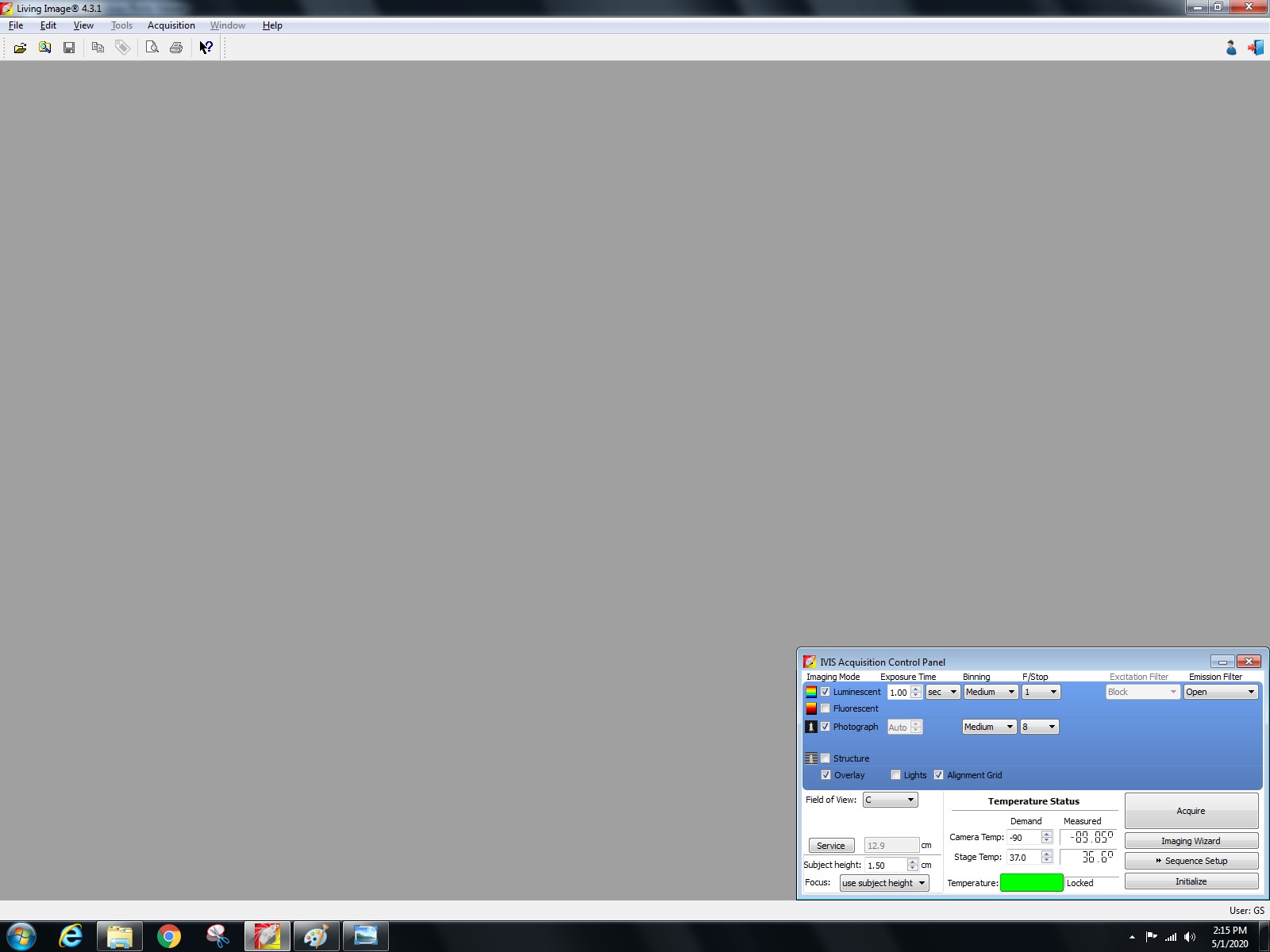Click the green Temperature status indicator
1270x952 pixels.
tap(1031, 883)
